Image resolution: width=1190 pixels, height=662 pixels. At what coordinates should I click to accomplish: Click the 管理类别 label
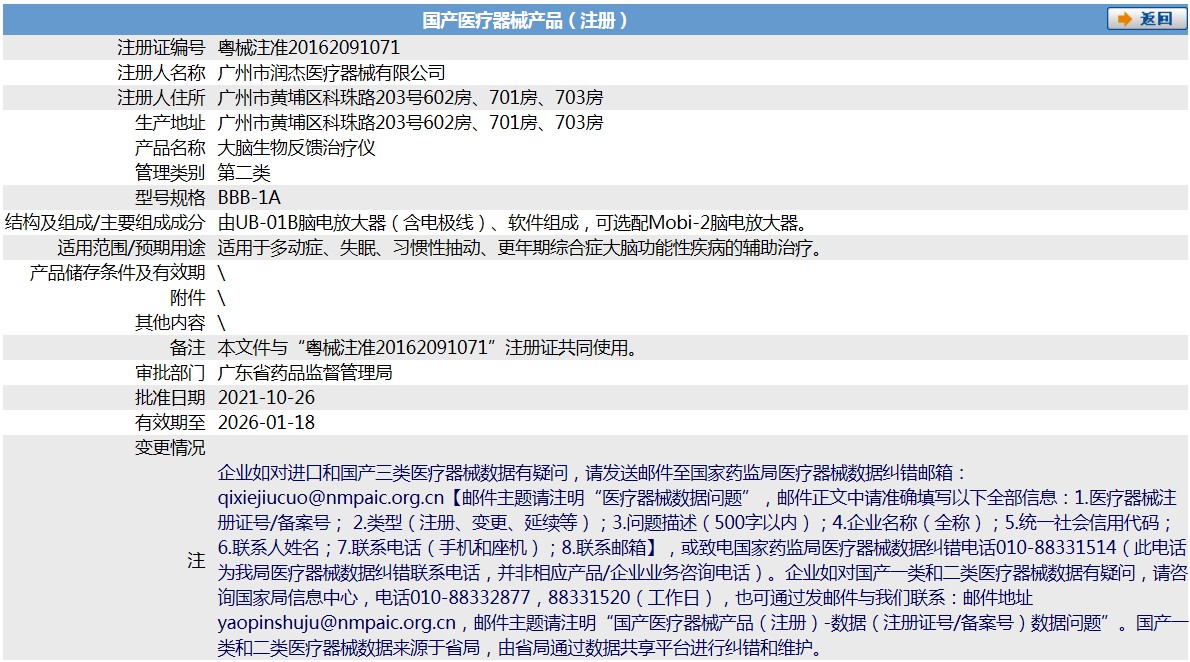[x=170, y=172]
